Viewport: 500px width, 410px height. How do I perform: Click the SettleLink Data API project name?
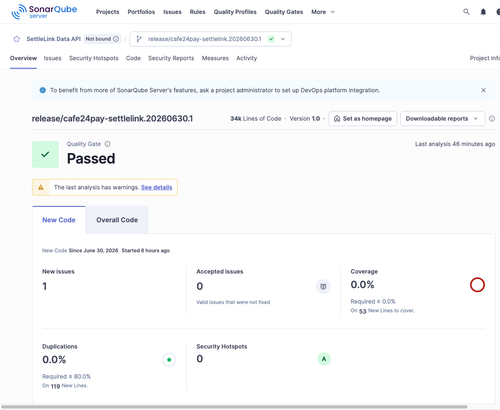coord(54,39)
